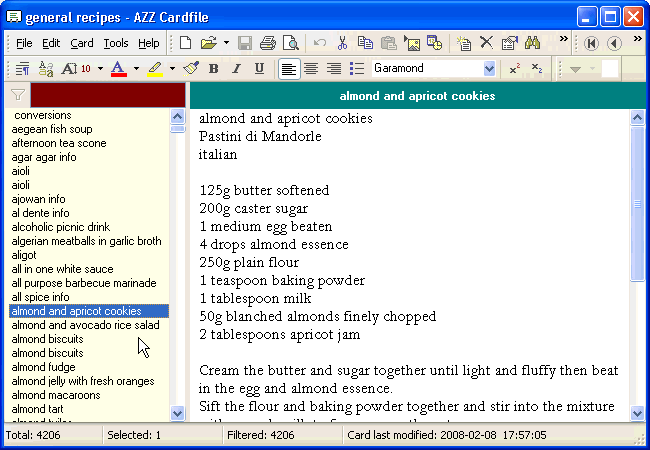Click the Card properties icon
The image size is (650, 450).
coord(509,43)
